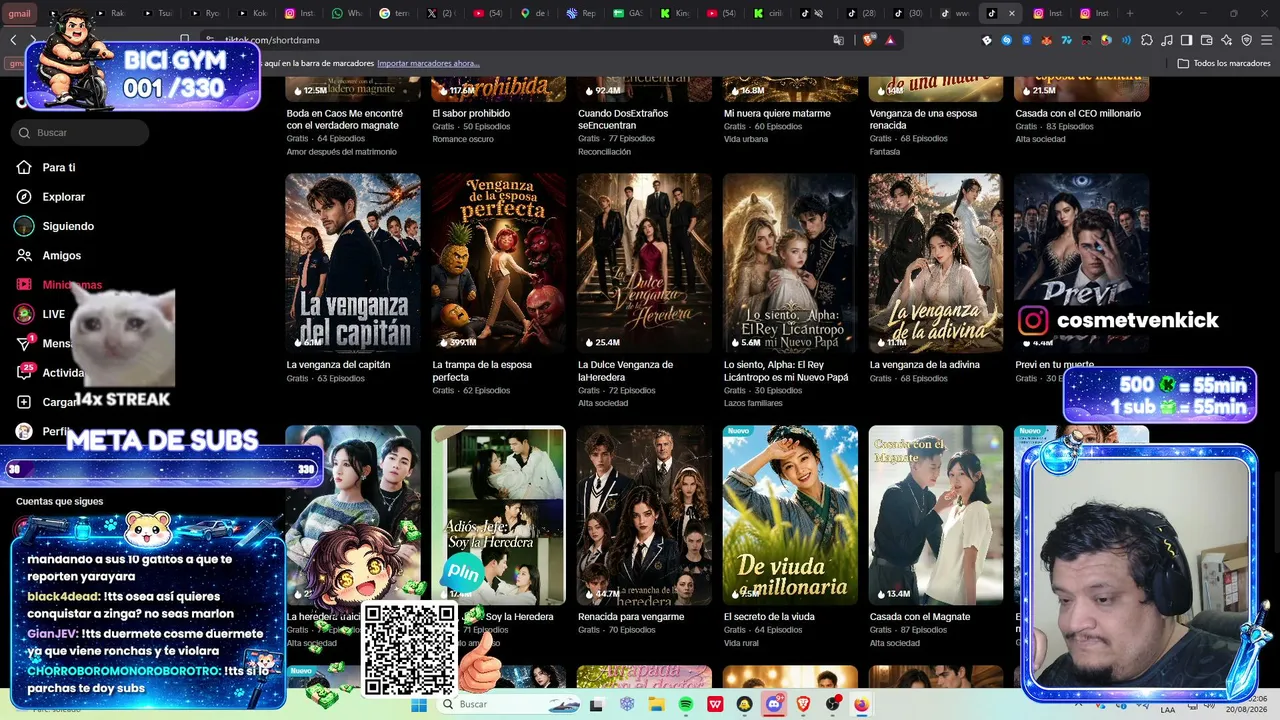
Task: Open La venganza de la adivina poster
Action: pyautogui.click(x=936, y=263)
